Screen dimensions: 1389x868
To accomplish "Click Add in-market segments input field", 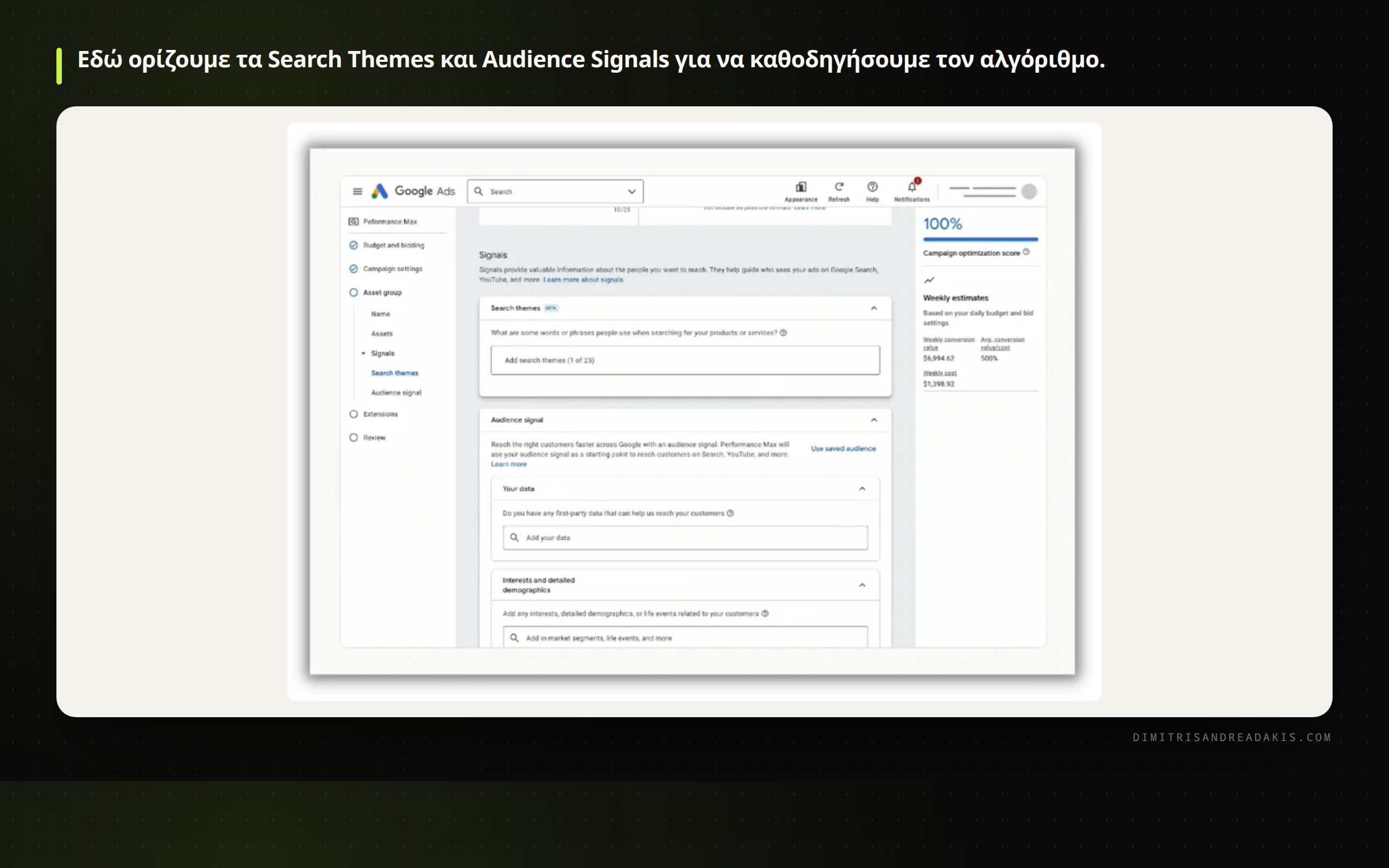I will 685,637.
